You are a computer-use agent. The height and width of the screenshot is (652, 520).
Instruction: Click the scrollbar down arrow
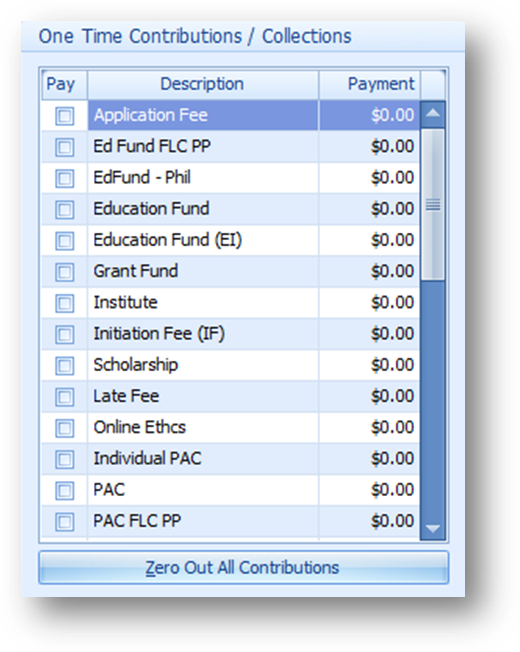pos(433,529)
